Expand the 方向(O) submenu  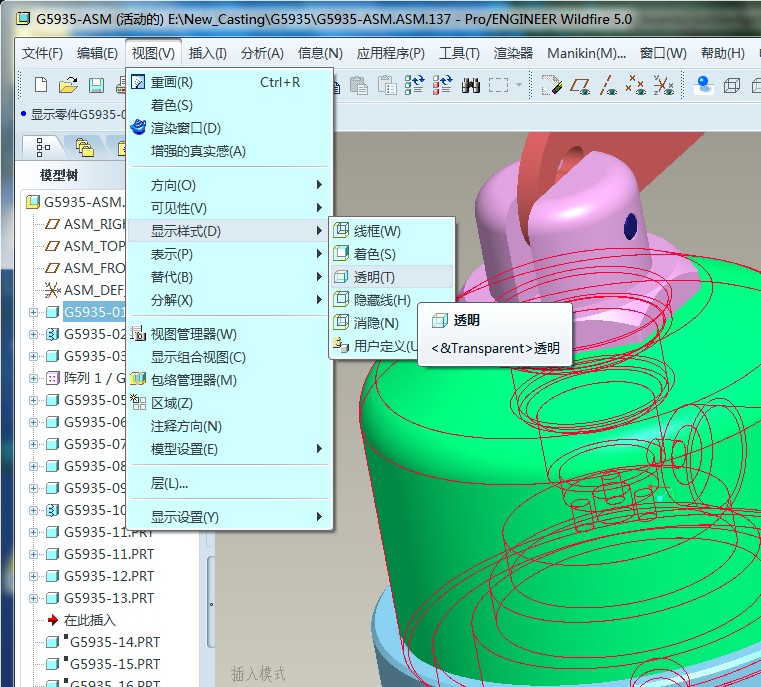click(x=229, y=185)
